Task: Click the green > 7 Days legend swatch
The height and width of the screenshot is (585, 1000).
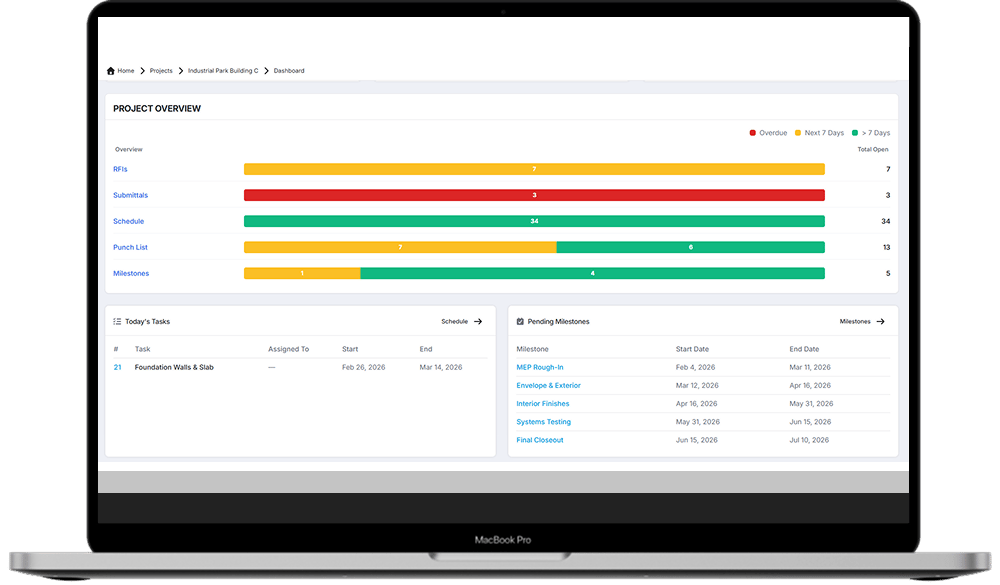Action: click(x=855, y=133)
